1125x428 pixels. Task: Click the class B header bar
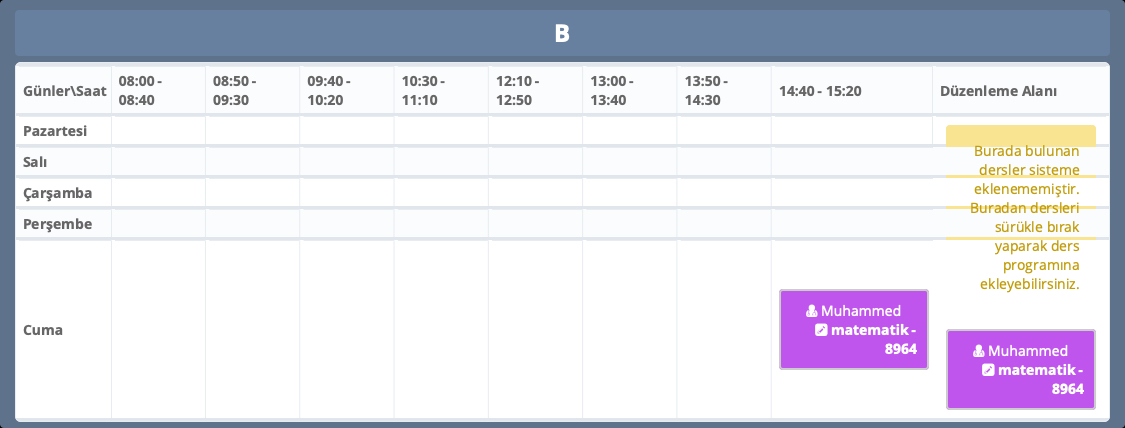562,33
